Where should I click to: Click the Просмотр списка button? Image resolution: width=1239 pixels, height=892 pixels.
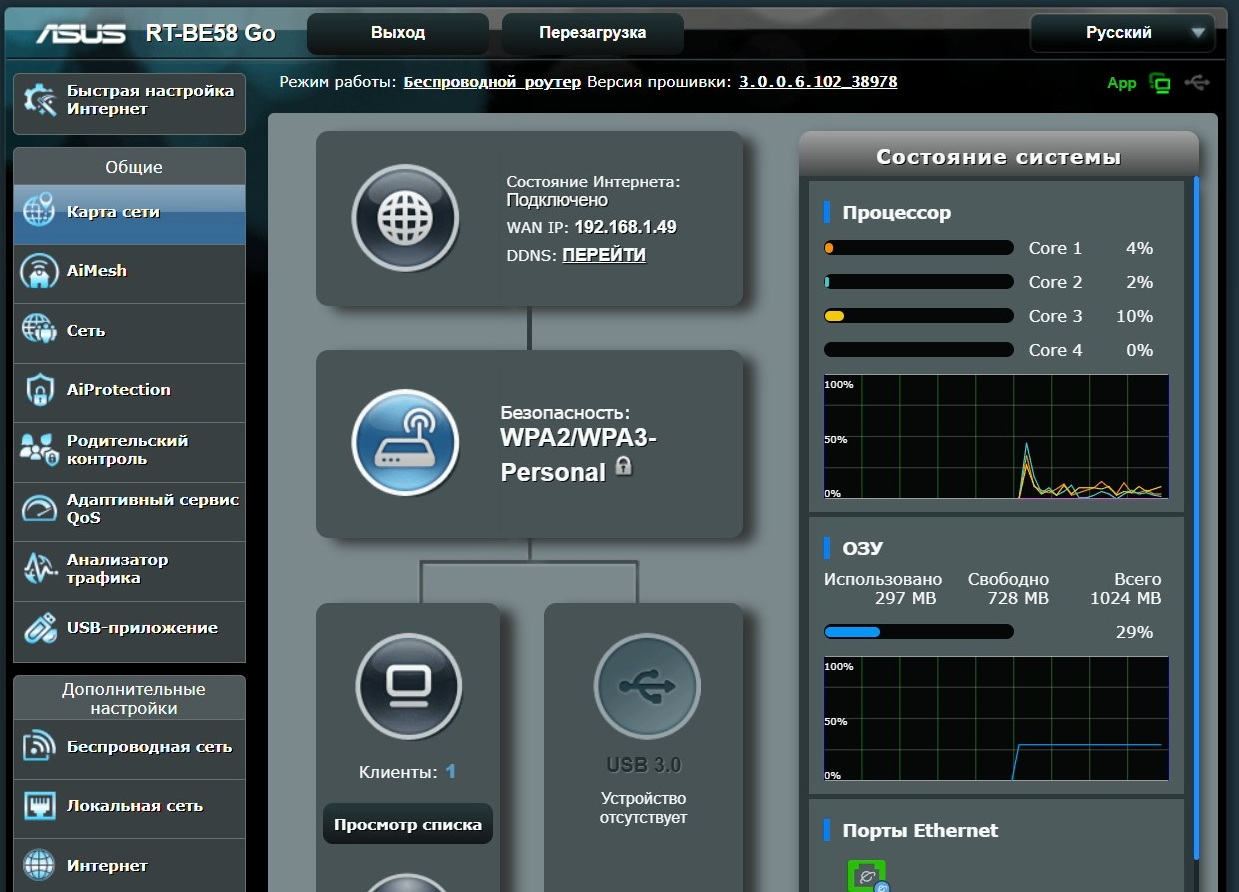[408, 825]
